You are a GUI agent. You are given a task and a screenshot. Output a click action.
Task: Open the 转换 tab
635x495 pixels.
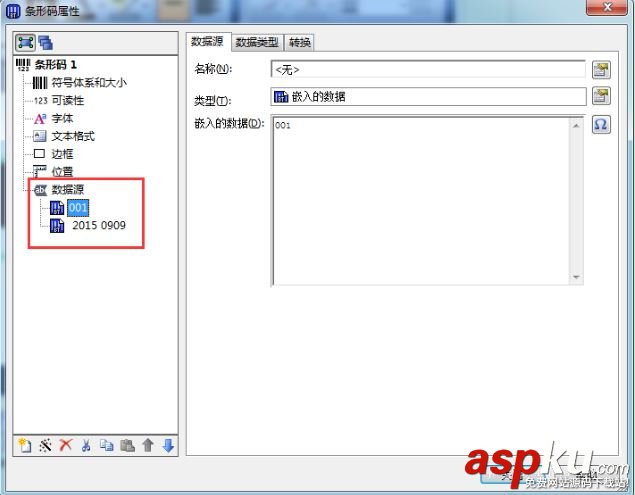tap(300, 42)
